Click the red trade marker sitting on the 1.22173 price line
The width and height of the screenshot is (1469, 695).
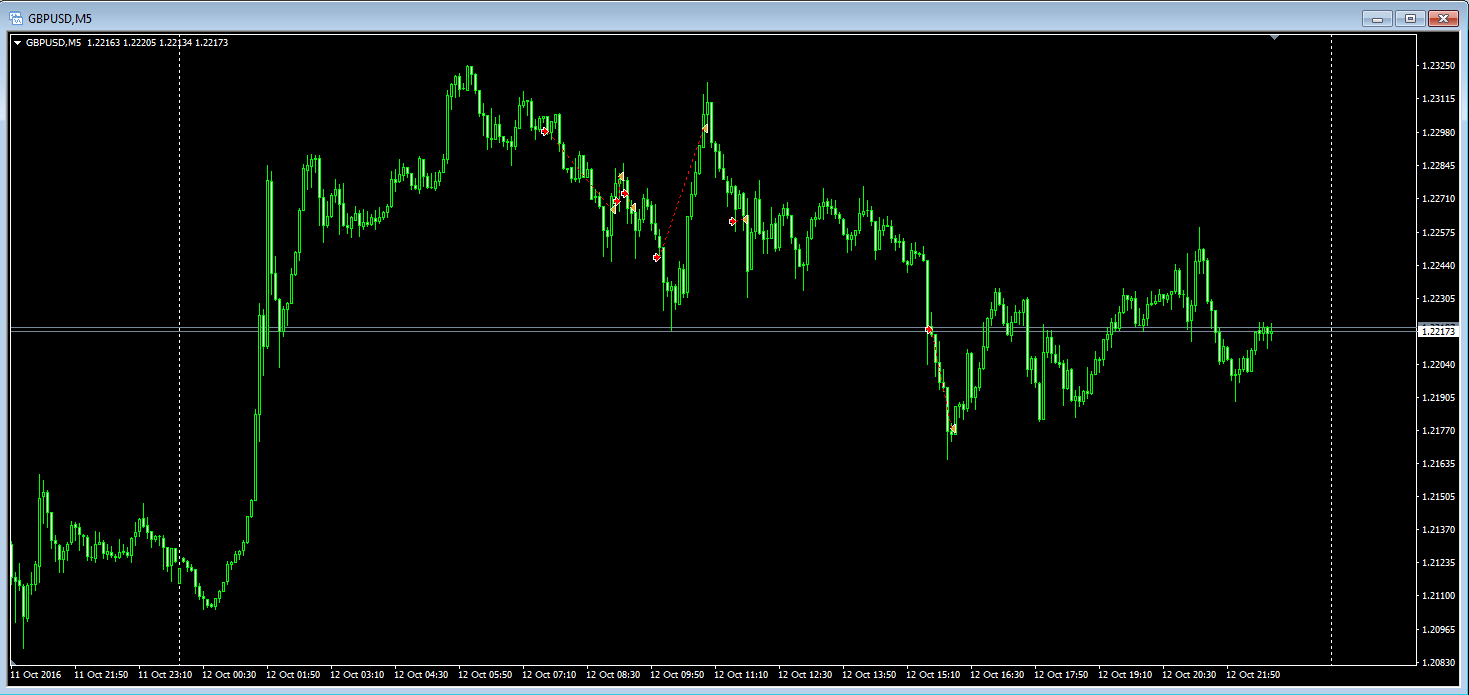929,330
